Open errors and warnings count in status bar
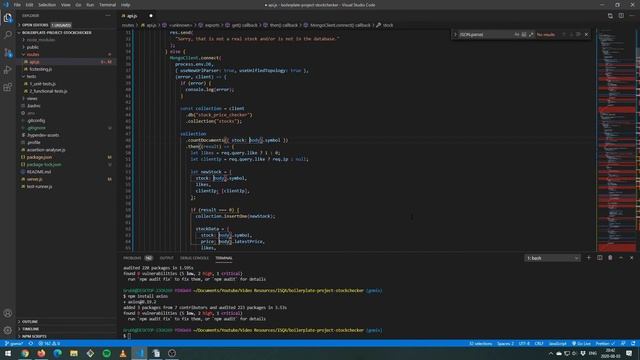Image resolution: width=640 pixels, height=360 pixels. pyautogui.click(x=49, y=344)
